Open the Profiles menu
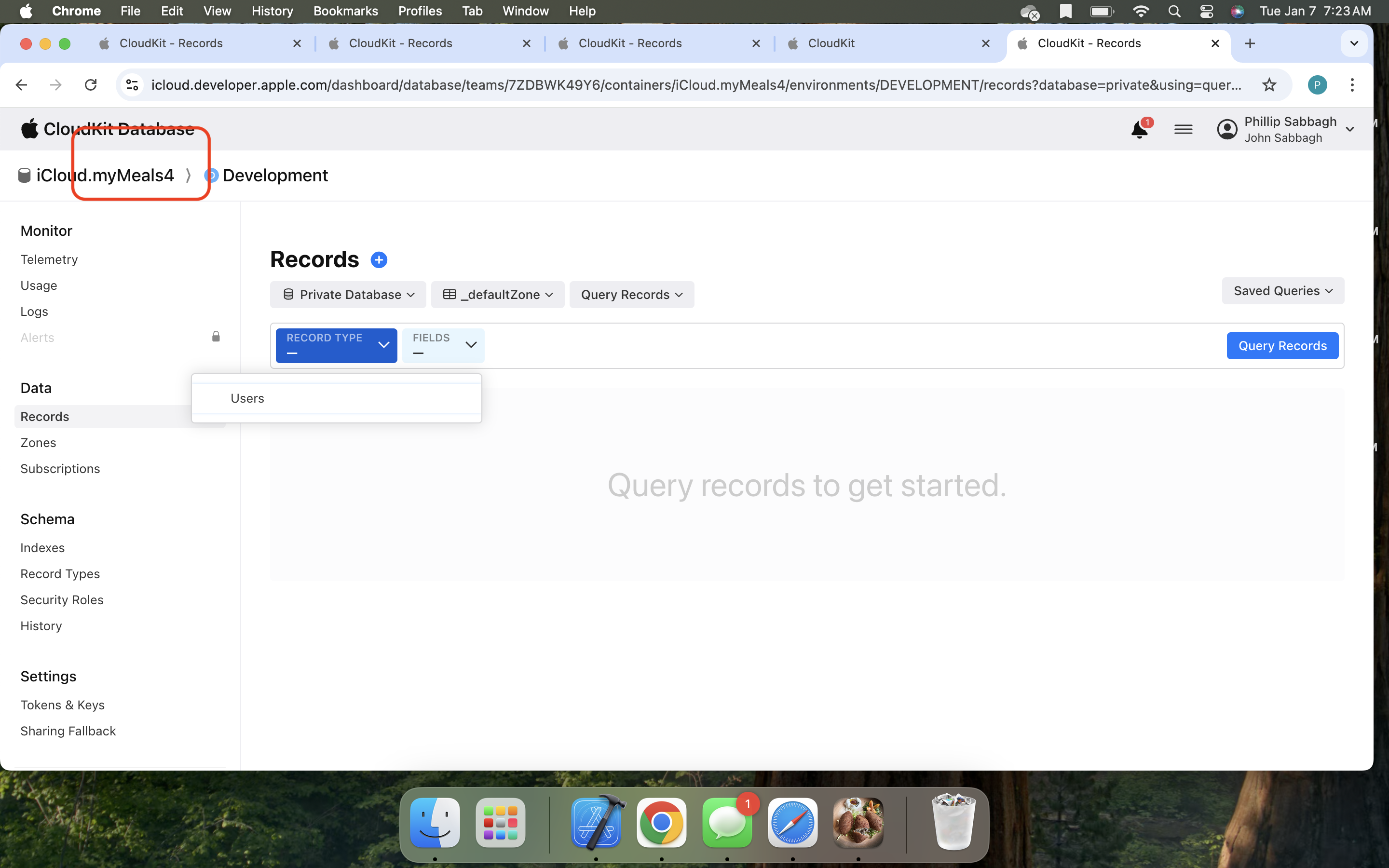1389x868 pixels. 420,12
